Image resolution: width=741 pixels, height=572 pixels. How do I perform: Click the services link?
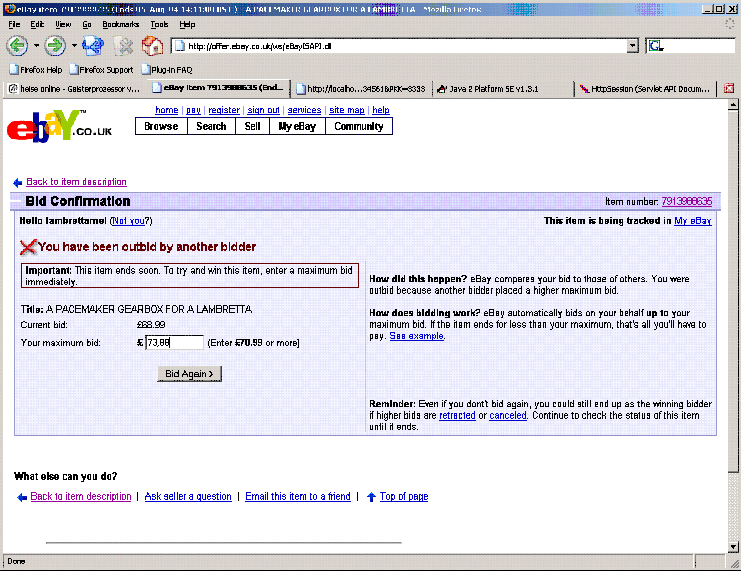click(x=304, y=110)
